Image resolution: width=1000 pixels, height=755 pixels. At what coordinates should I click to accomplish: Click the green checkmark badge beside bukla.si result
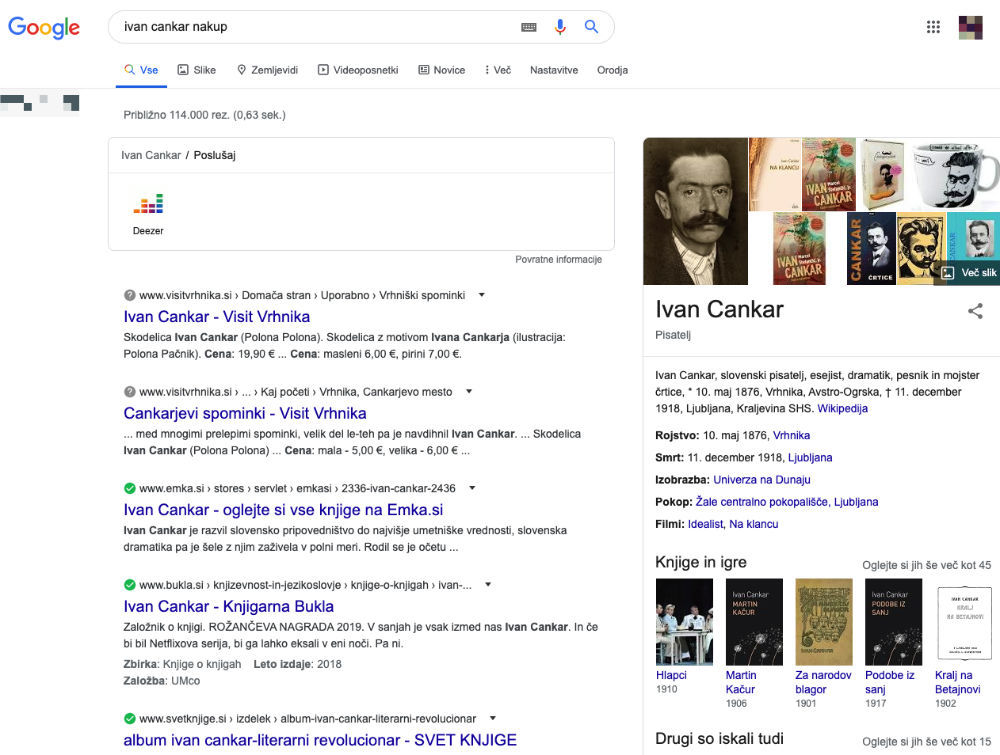tap(129, 585)
